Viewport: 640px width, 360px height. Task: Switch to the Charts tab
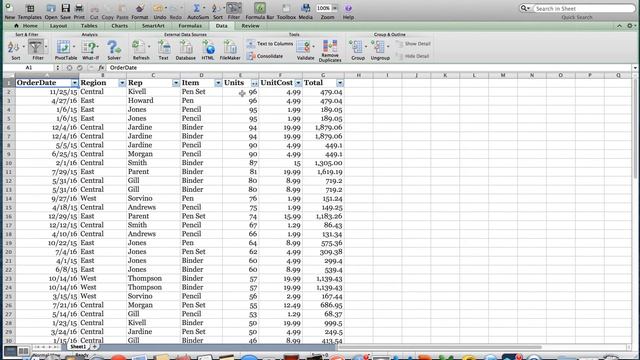pos(119,26)
